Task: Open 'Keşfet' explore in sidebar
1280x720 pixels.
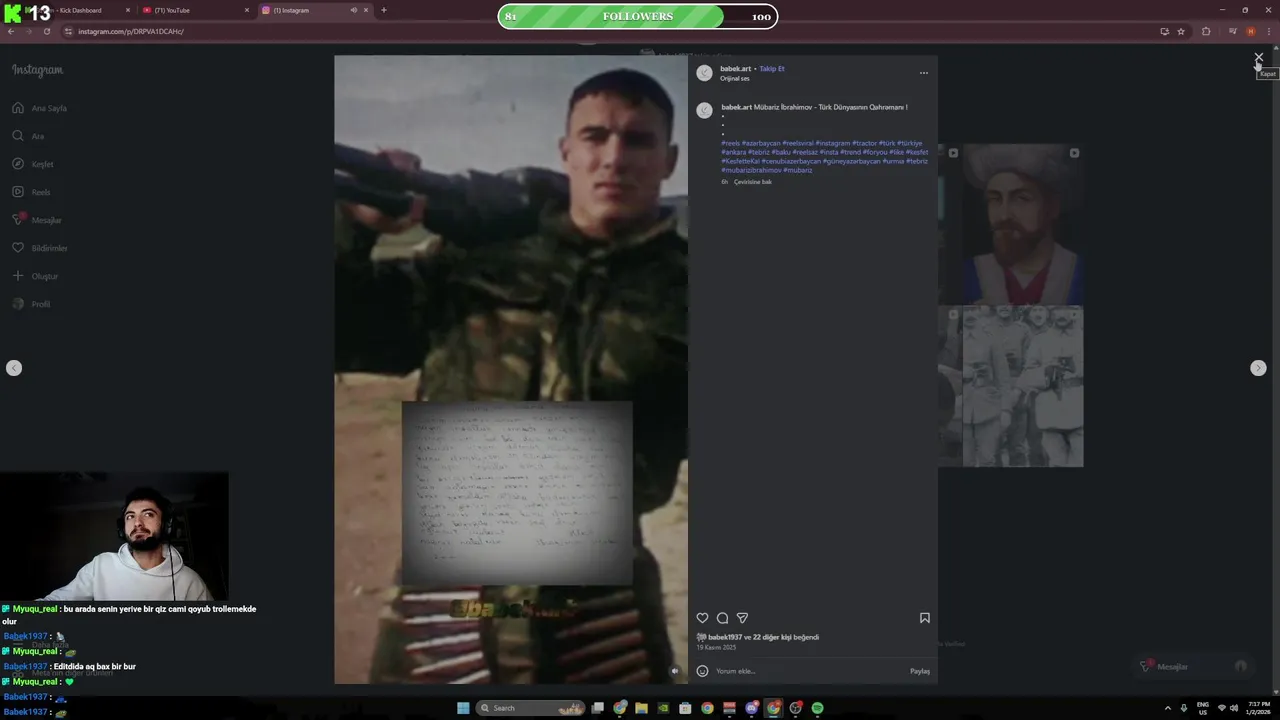Action: pyautogui.click(x=33, y=164)
